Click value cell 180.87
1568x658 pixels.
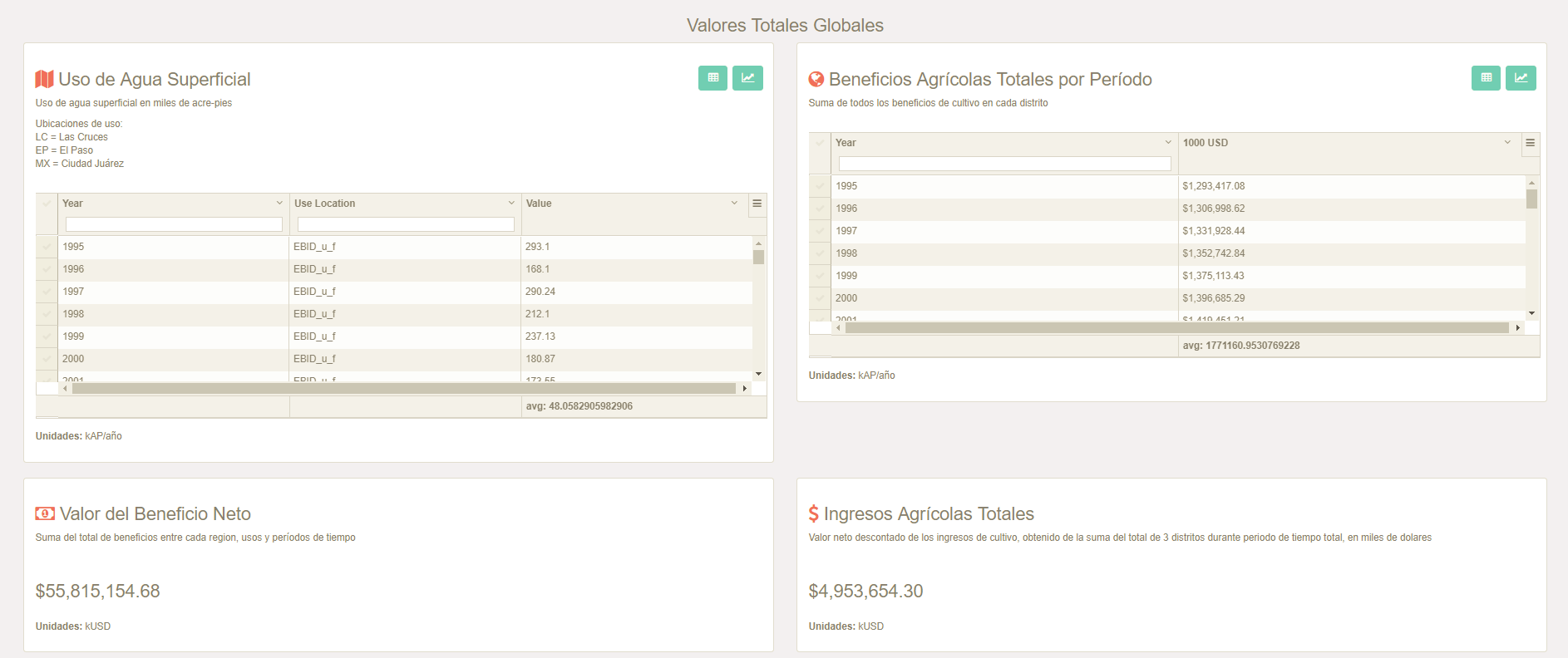[x=637, y=359]
